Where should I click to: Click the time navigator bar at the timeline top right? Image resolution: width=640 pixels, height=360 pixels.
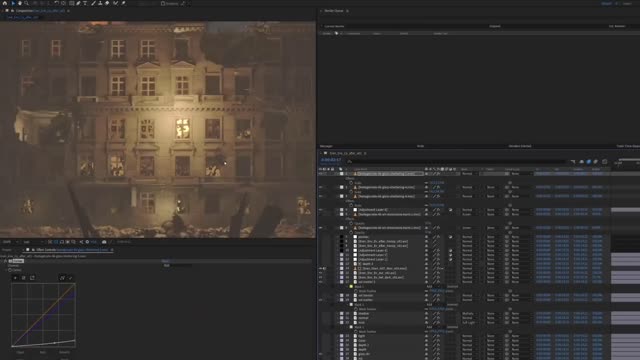(629, 160)
